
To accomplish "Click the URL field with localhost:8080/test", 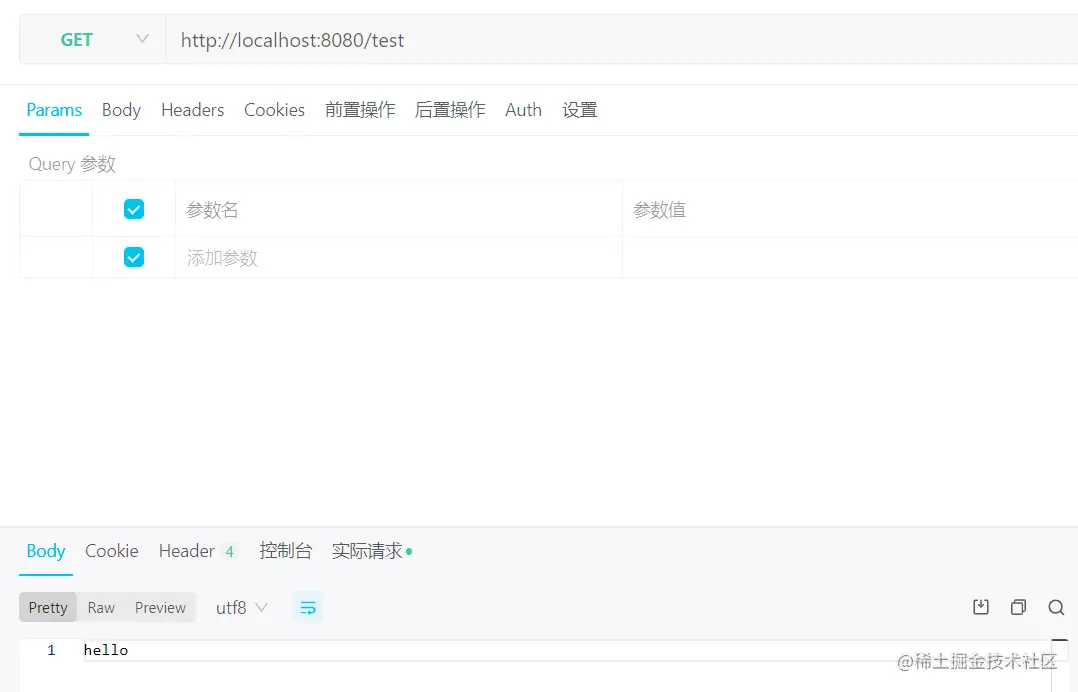I will coord(622,40).
